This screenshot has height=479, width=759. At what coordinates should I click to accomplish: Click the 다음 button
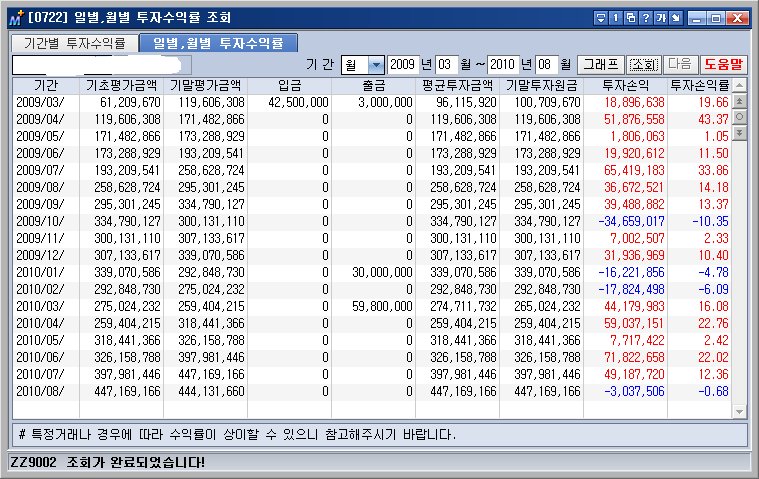point(680,64)
